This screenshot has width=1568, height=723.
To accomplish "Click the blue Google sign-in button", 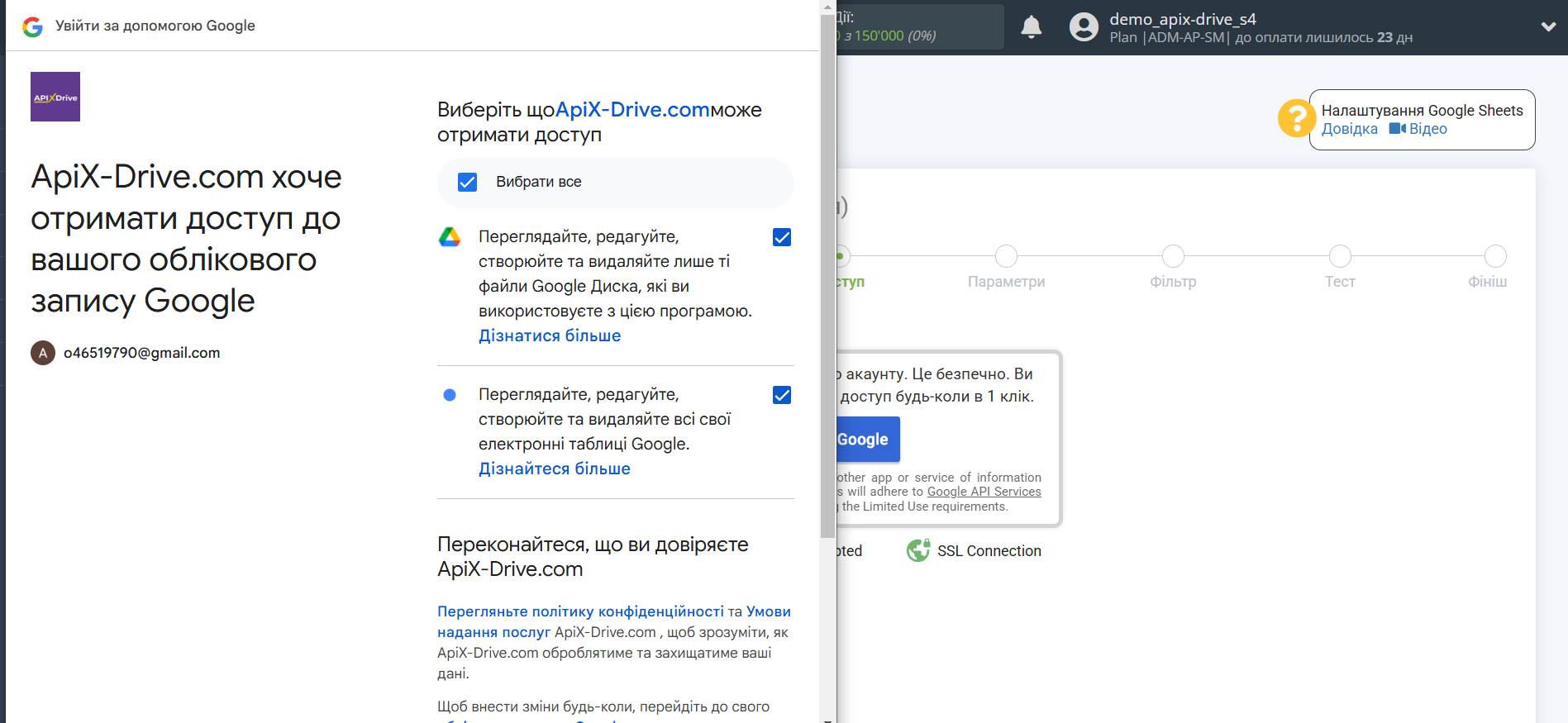I will click(868, 440).
